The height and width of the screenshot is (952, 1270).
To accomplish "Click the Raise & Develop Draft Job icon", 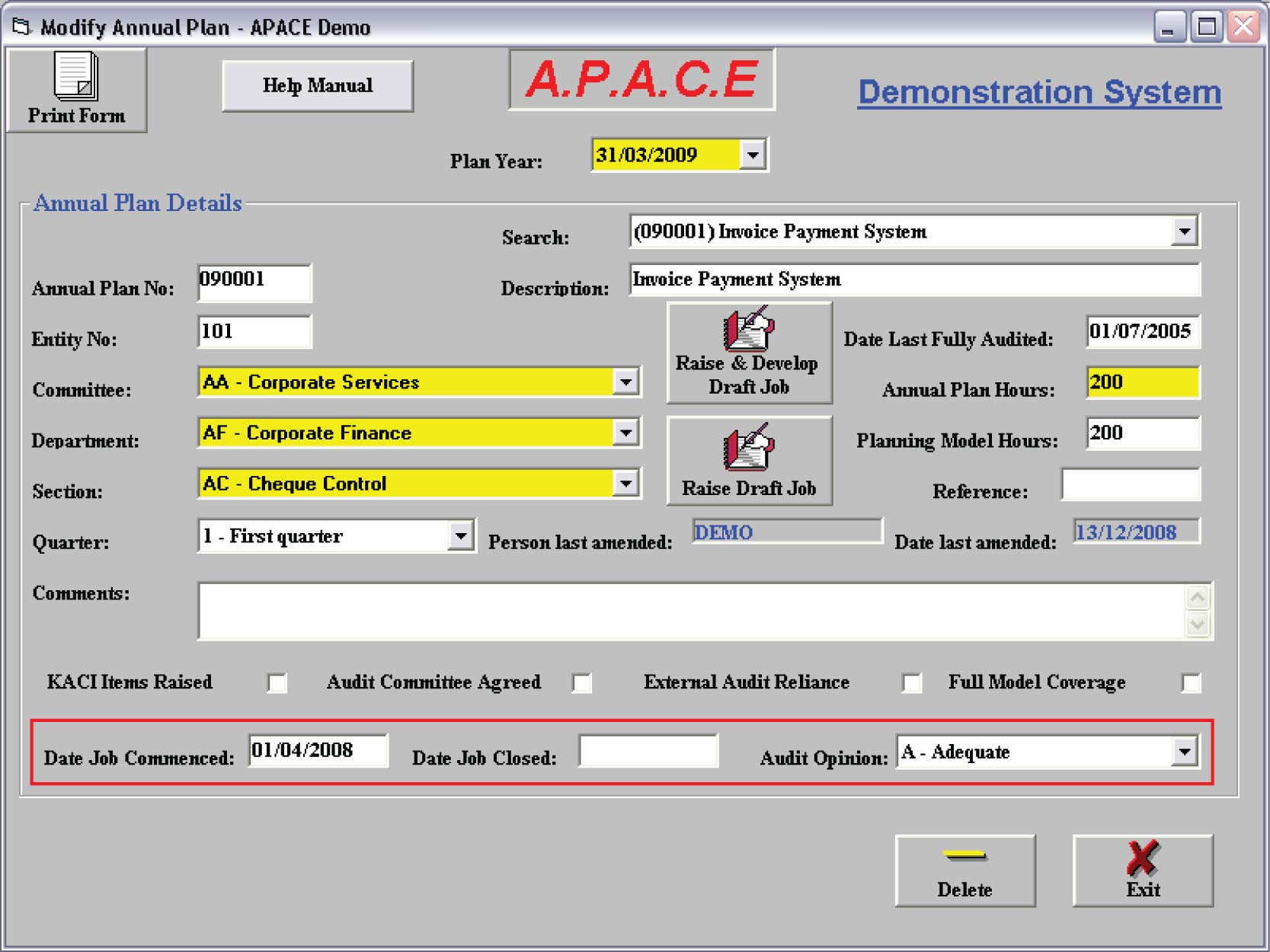I will coord(748,331).
